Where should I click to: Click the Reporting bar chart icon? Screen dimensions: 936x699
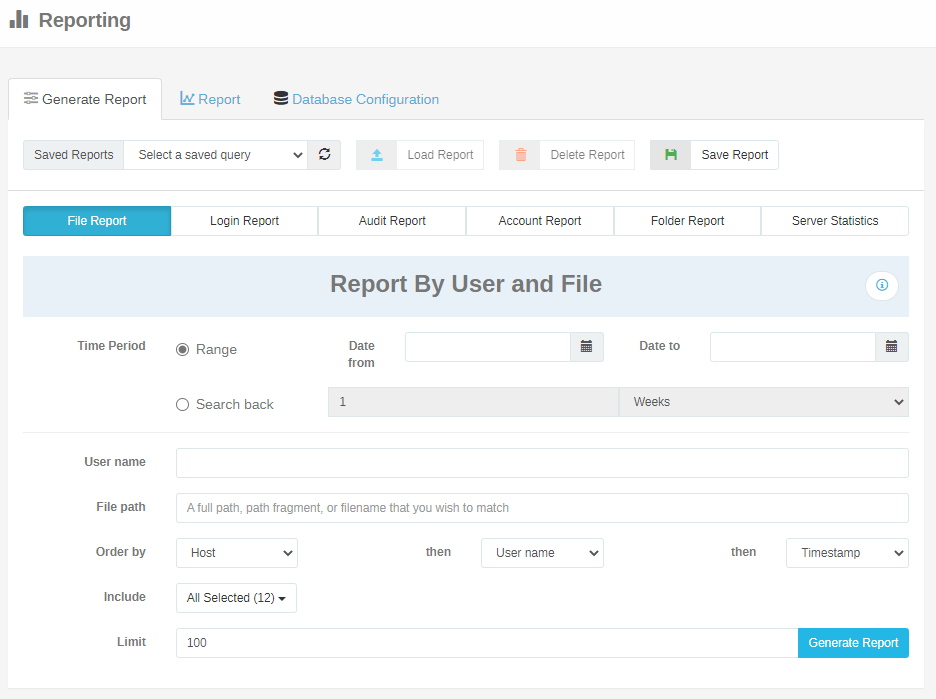[19, 19]
